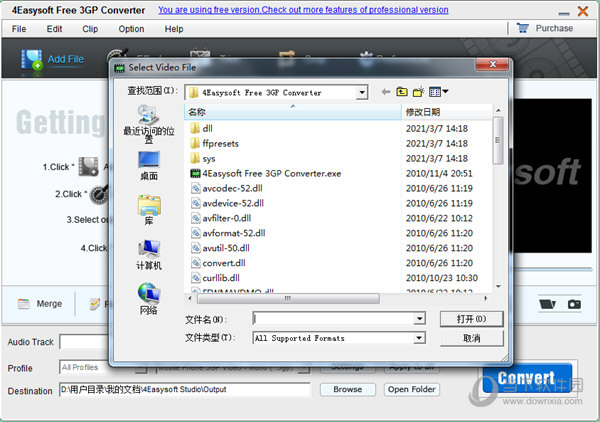600x422 pixels.
Task: Open the Option menu
Action: click(131, 29)
